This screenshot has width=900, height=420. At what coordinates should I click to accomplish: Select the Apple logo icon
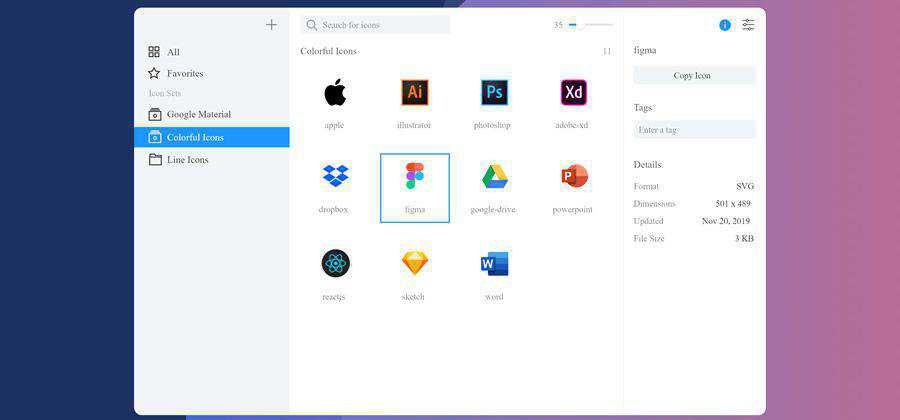(334, 93)
